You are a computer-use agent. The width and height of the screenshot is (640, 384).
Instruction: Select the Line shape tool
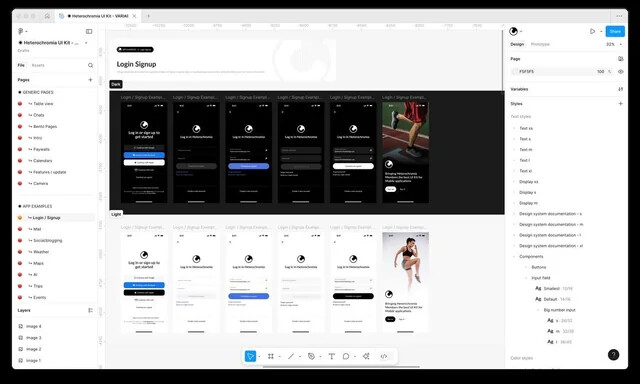point(291,356)
